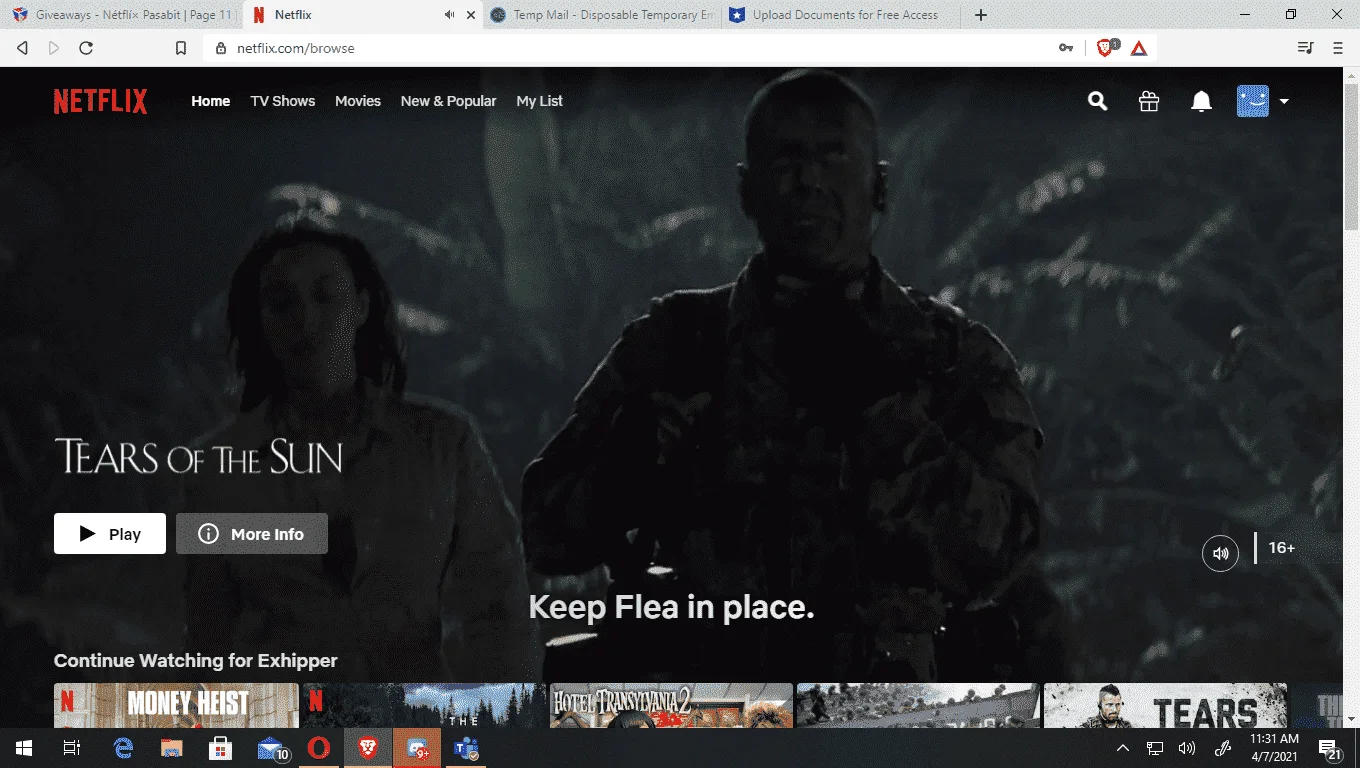
Task: Open the Netflix gift icon
Action: click(1149, 101)
